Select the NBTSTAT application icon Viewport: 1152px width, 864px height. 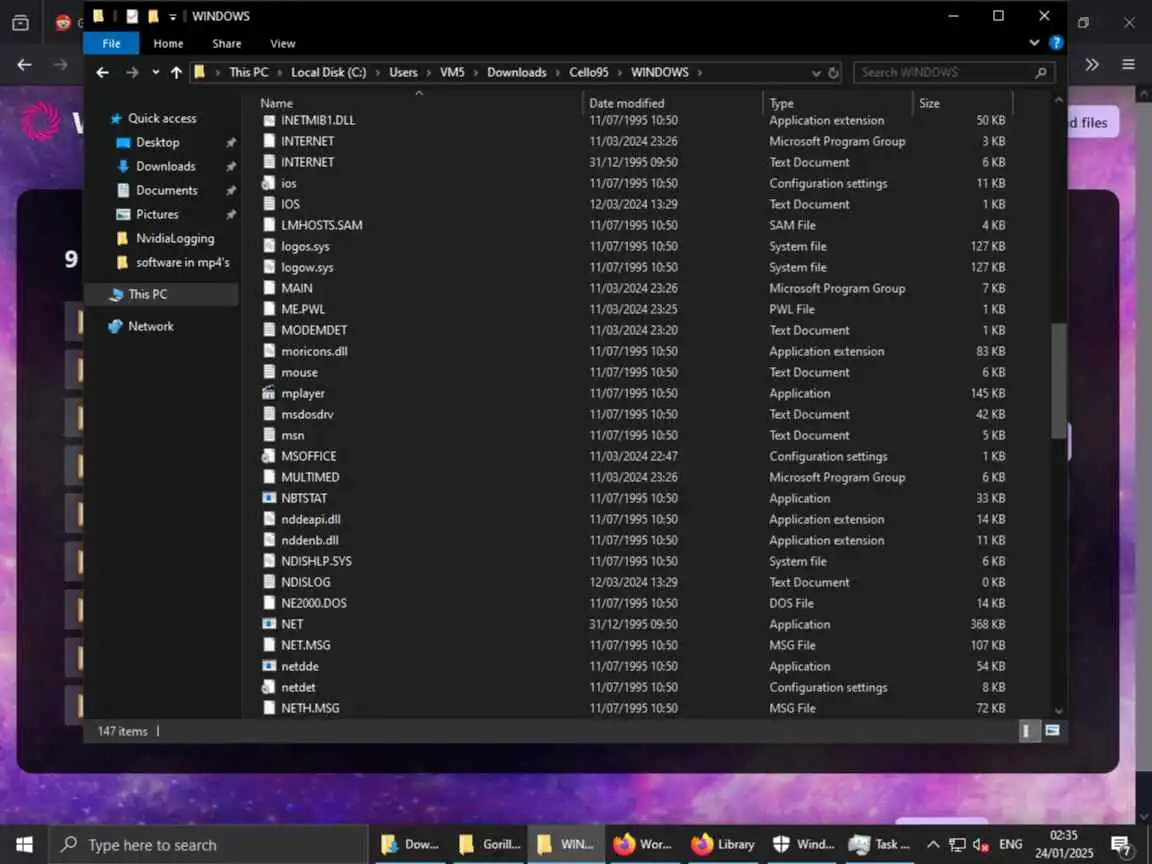click(x=269, y=498)
